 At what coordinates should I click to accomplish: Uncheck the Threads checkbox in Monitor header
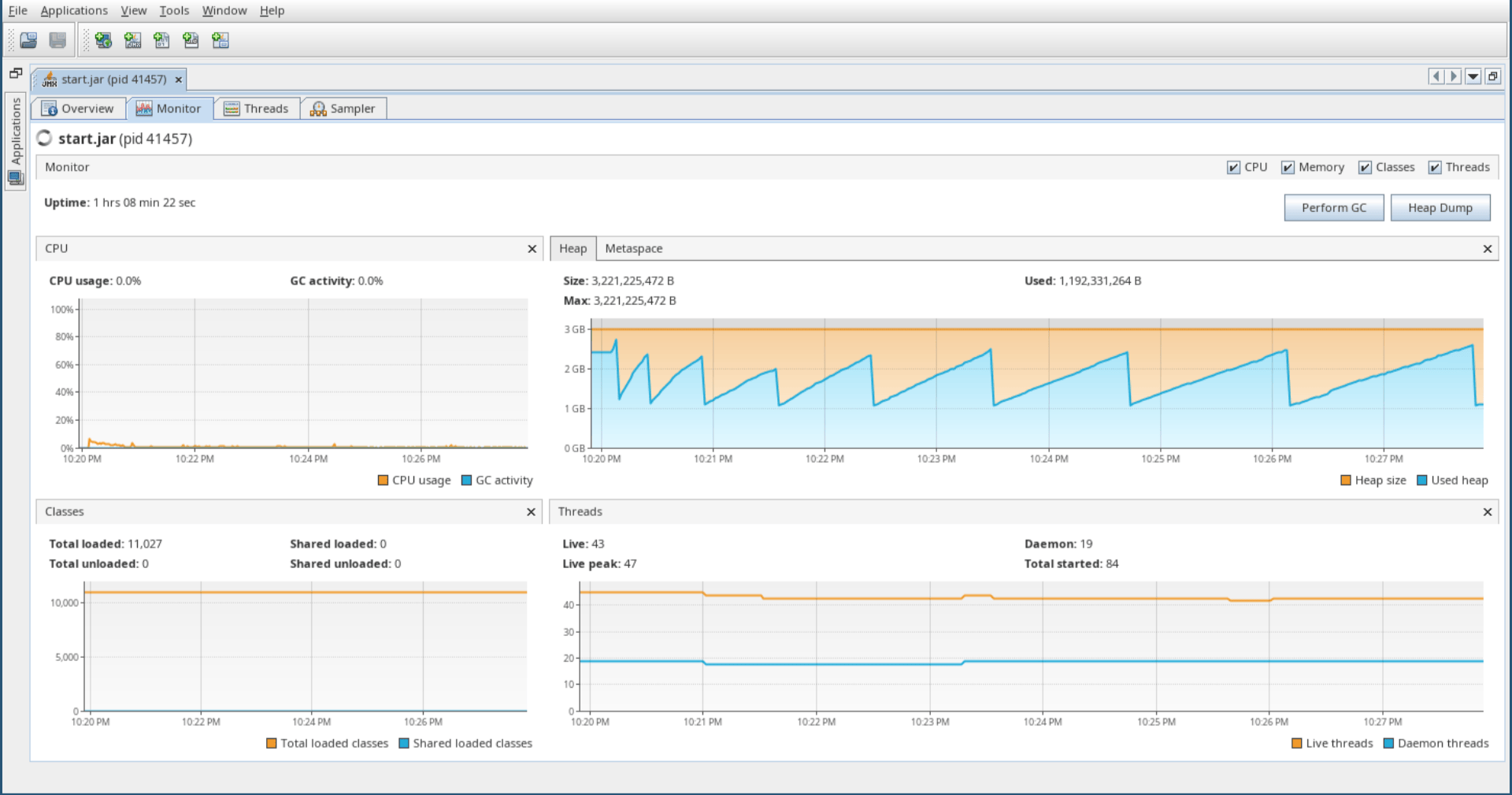pyautogui.click(x=1435, y=168)
